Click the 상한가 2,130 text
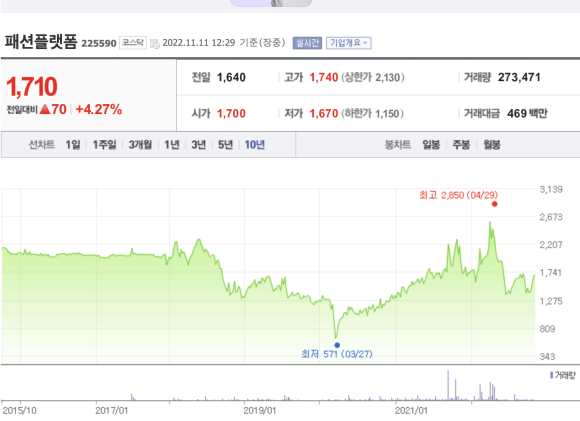 [x=373, y=77]
